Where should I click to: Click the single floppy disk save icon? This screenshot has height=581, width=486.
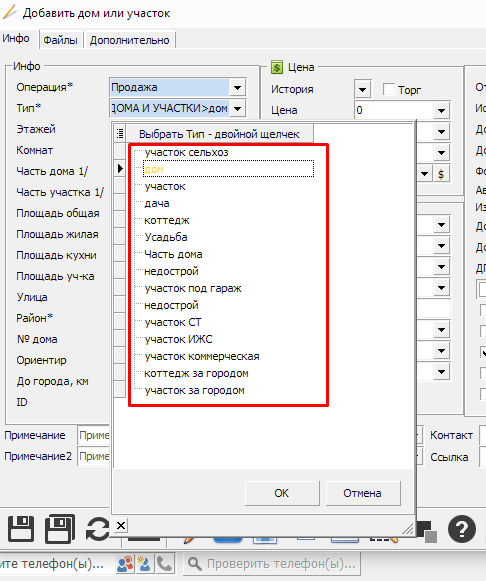pos(21,529)
